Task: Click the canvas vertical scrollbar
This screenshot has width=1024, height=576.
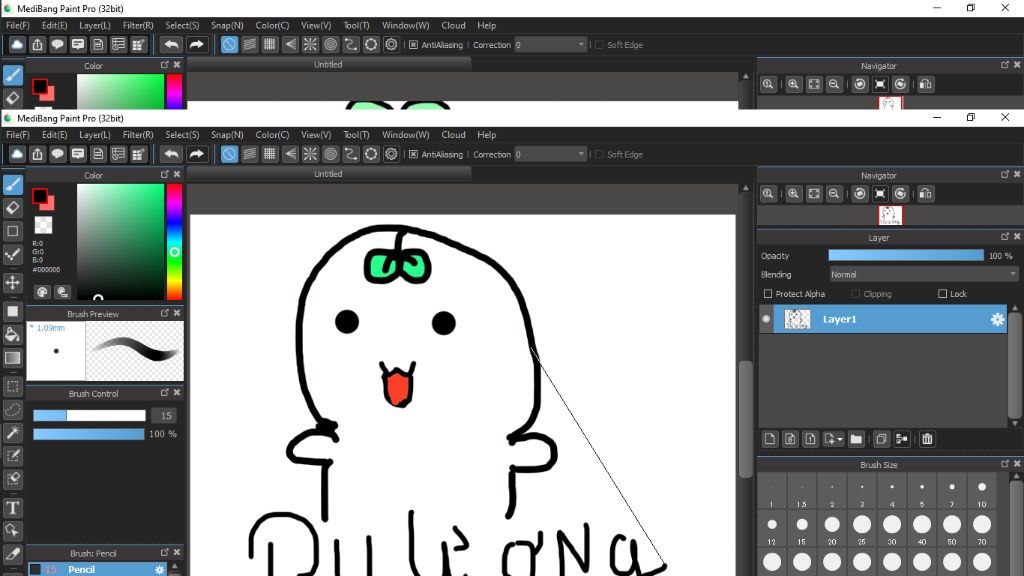Action: (x=745, y=418)
